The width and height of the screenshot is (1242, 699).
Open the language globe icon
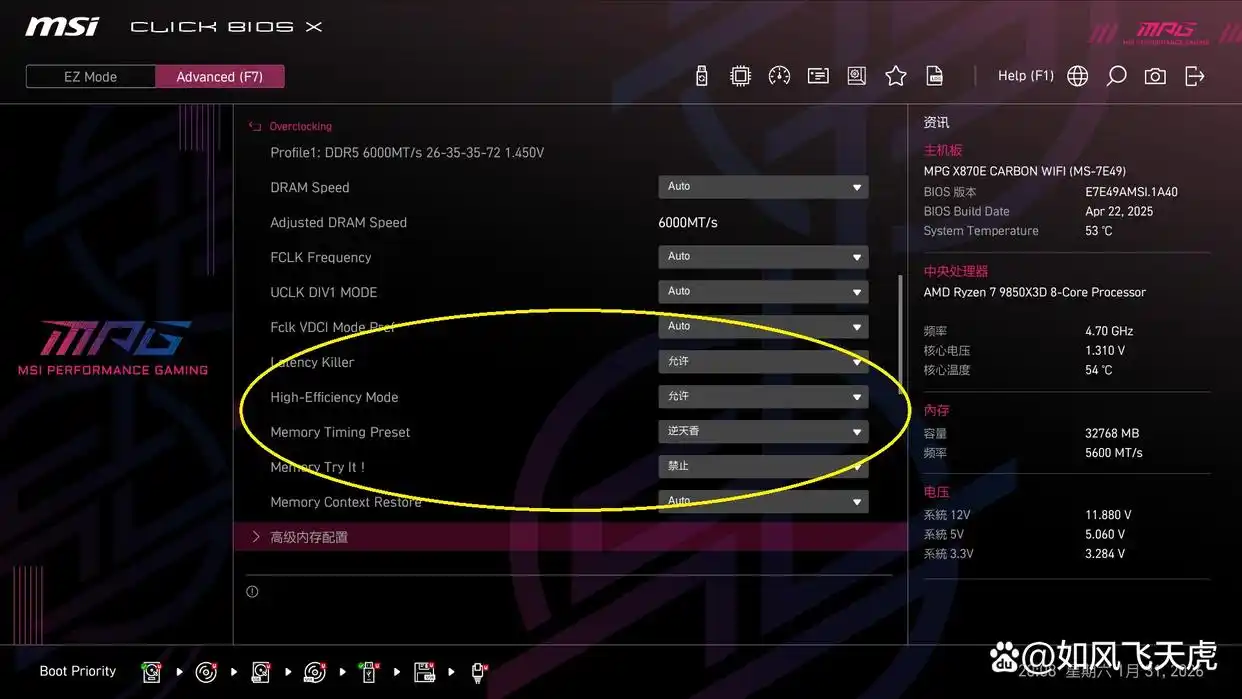click(x=1077, y=76)
